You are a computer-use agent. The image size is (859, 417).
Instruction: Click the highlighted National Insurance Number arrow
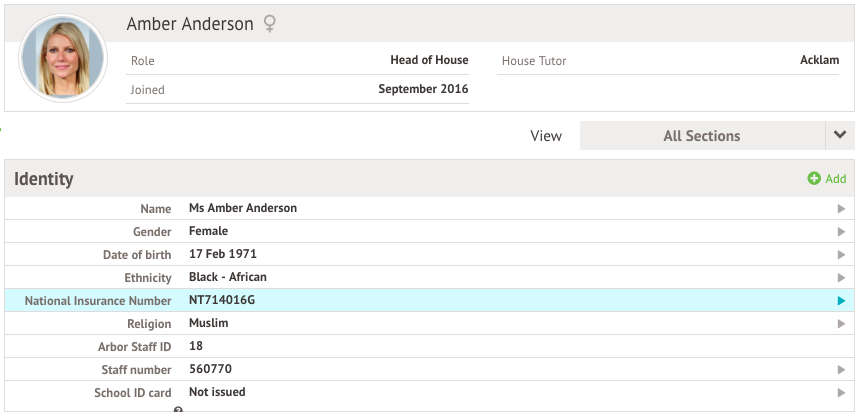(x=841, y=301)
